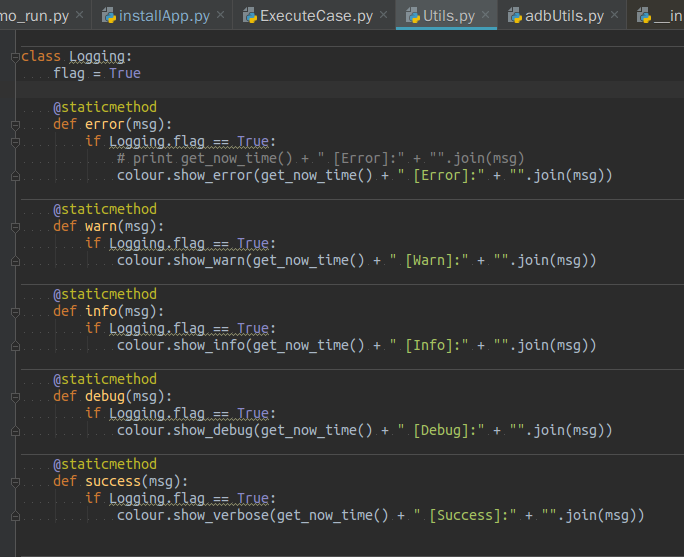This screenshot has width=684, height=557.
Task: Close the installApp.py tab
Action: click(221, 16)
